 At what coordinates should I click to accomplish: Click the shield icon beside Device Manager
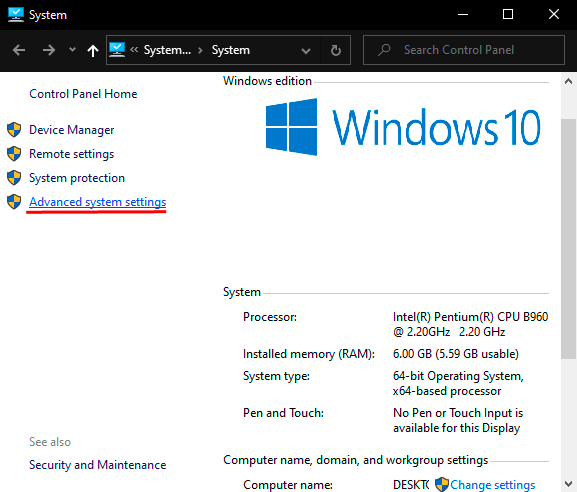[x=14, y=130]
